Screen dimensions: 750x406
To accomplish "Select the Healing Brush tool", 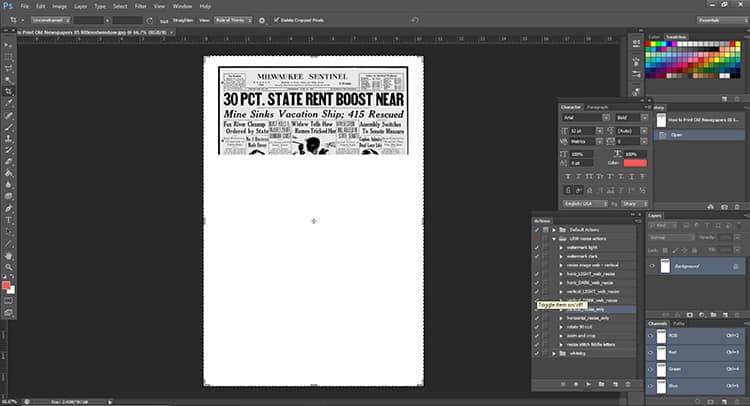I will (9, 115).
